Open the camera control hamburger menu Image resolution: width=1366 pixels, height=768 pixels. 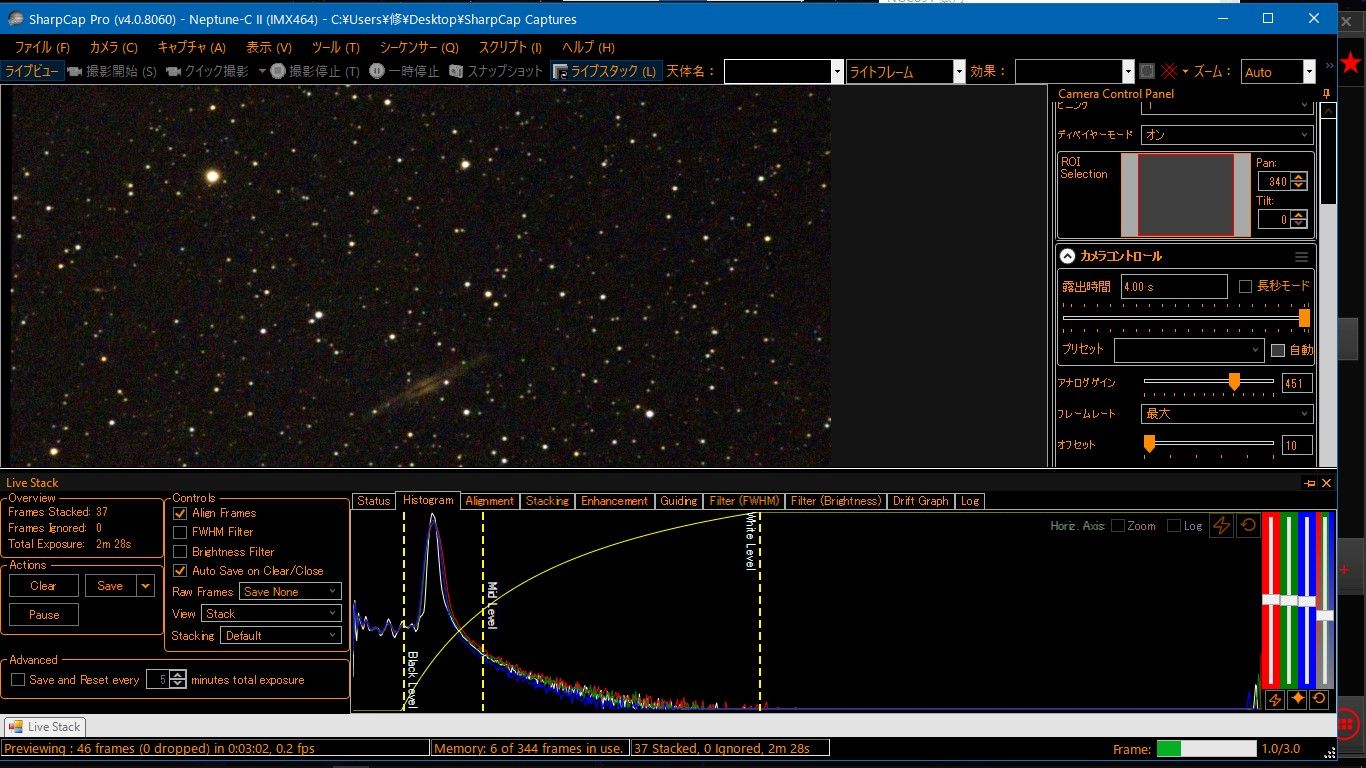[1301, 257]
